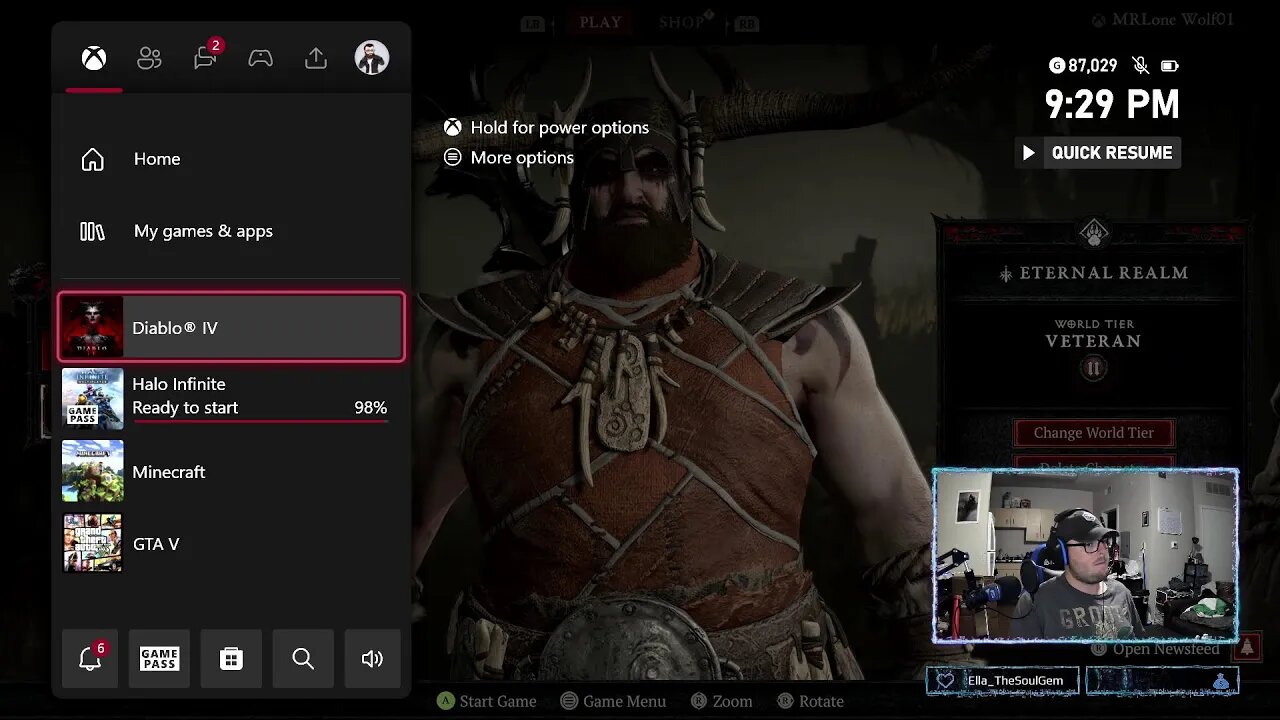Image resolution: width=1280 pixels, height=720 pixels.
Task: Open the Xbox home tab icon
Action: (x=94, y=58)
